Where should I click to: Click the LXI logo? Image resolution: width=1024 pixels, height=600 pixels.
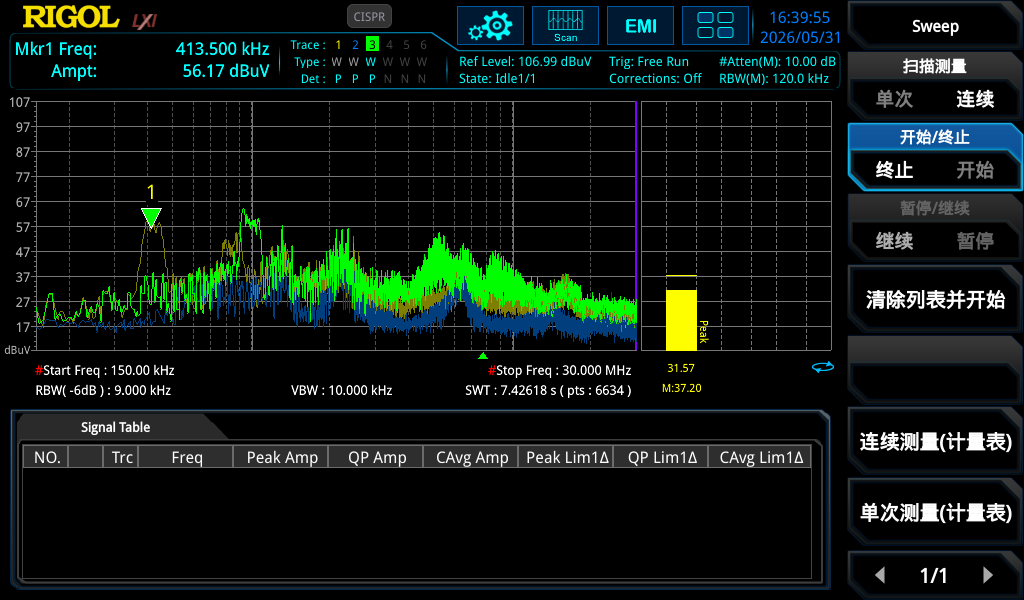[x=144, y=22]
